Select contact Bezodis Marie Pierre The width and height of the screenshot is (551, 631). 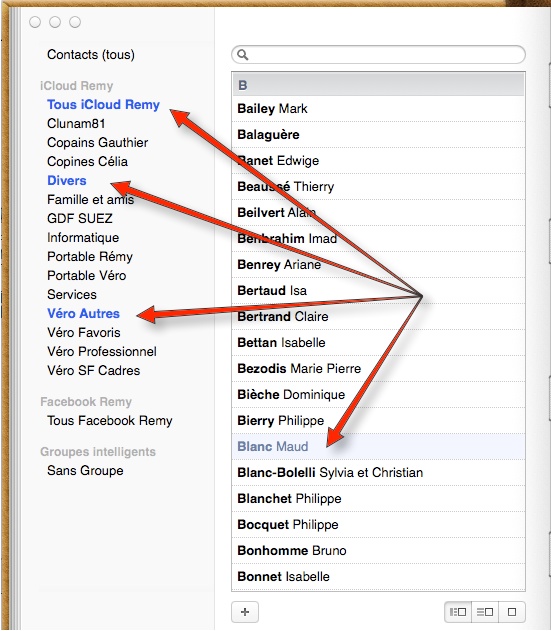[378, 368]
